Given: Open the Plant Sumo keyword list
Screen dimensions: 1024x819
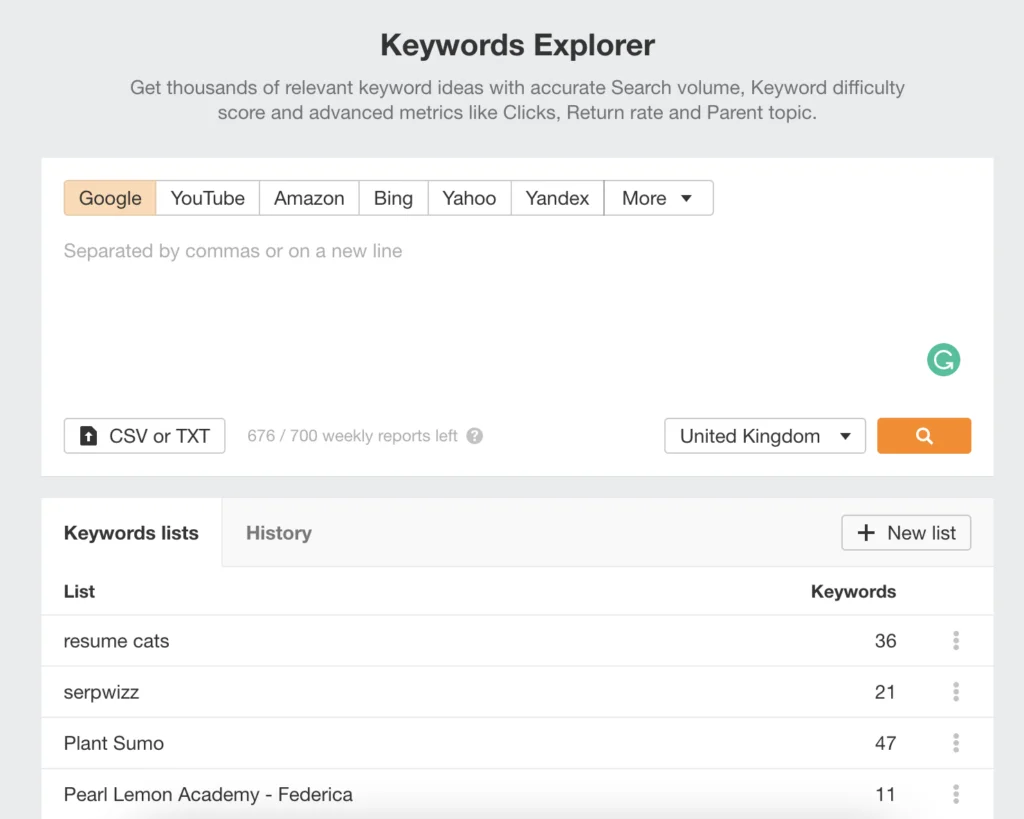Looking at the screenshot, I should (114, 743).
